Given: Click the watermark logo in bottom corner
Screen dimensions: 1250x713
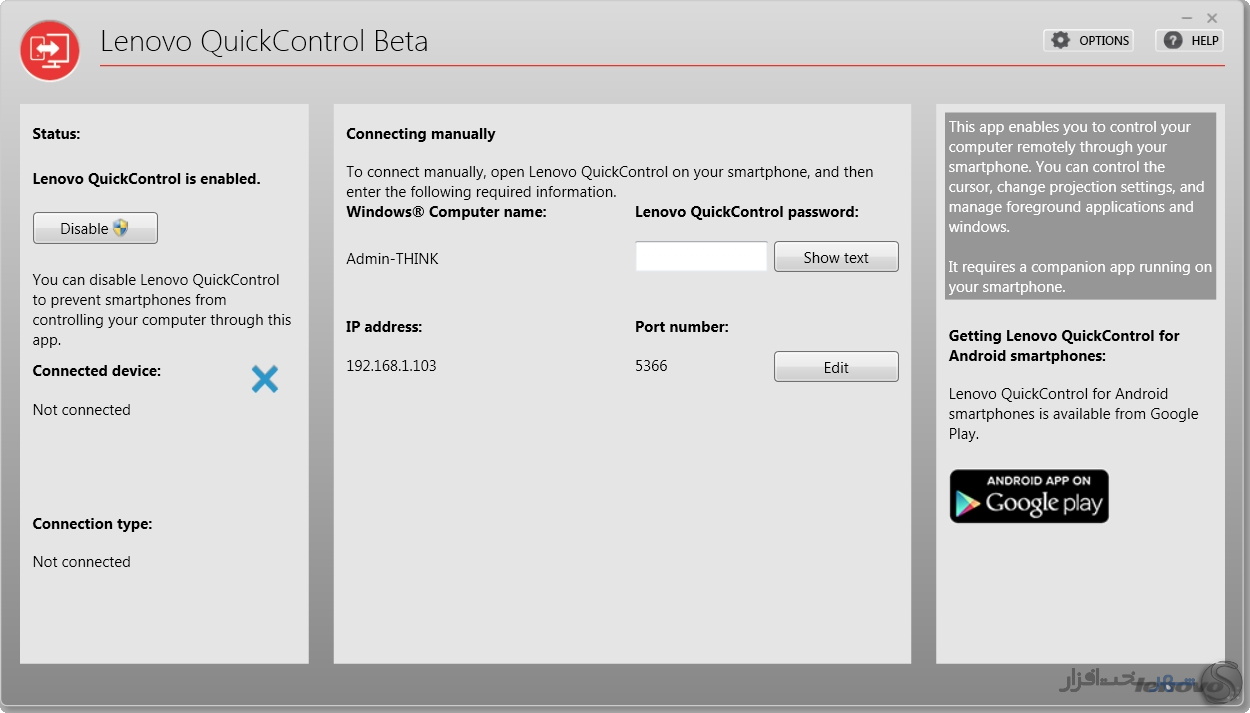Looking at the screenshot, I should tap(1150, 680).
